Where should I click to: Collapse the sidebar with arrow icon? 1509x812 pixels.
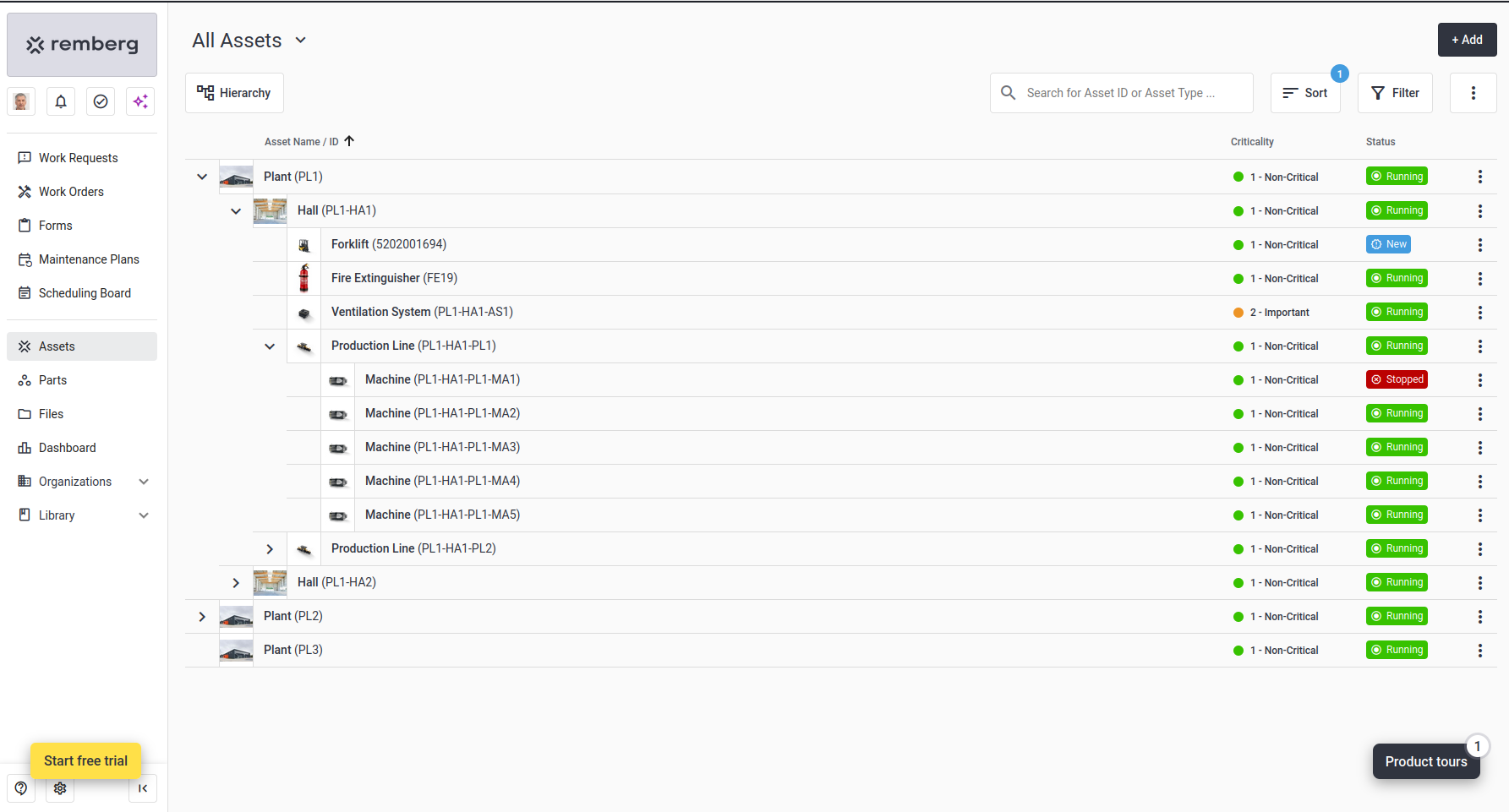point(143,788)
